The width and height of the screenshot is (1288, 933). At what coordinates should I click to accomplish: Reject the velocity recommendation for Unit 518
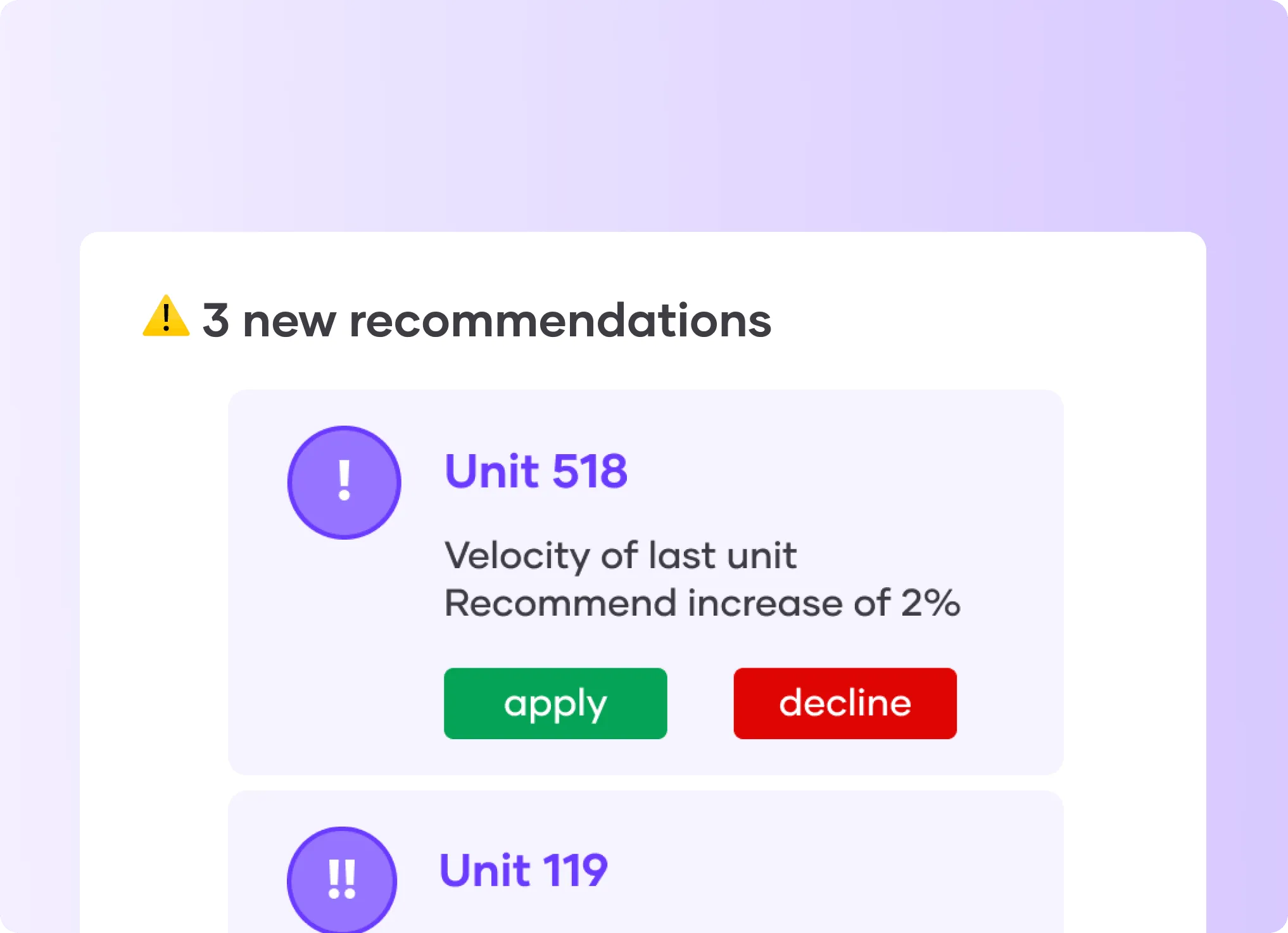click(845, 703)
